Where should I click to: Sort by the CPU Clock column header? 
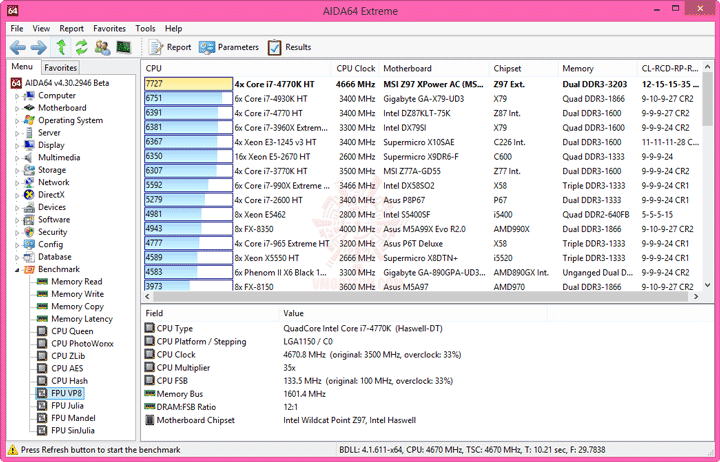click(x=355, y=68)
